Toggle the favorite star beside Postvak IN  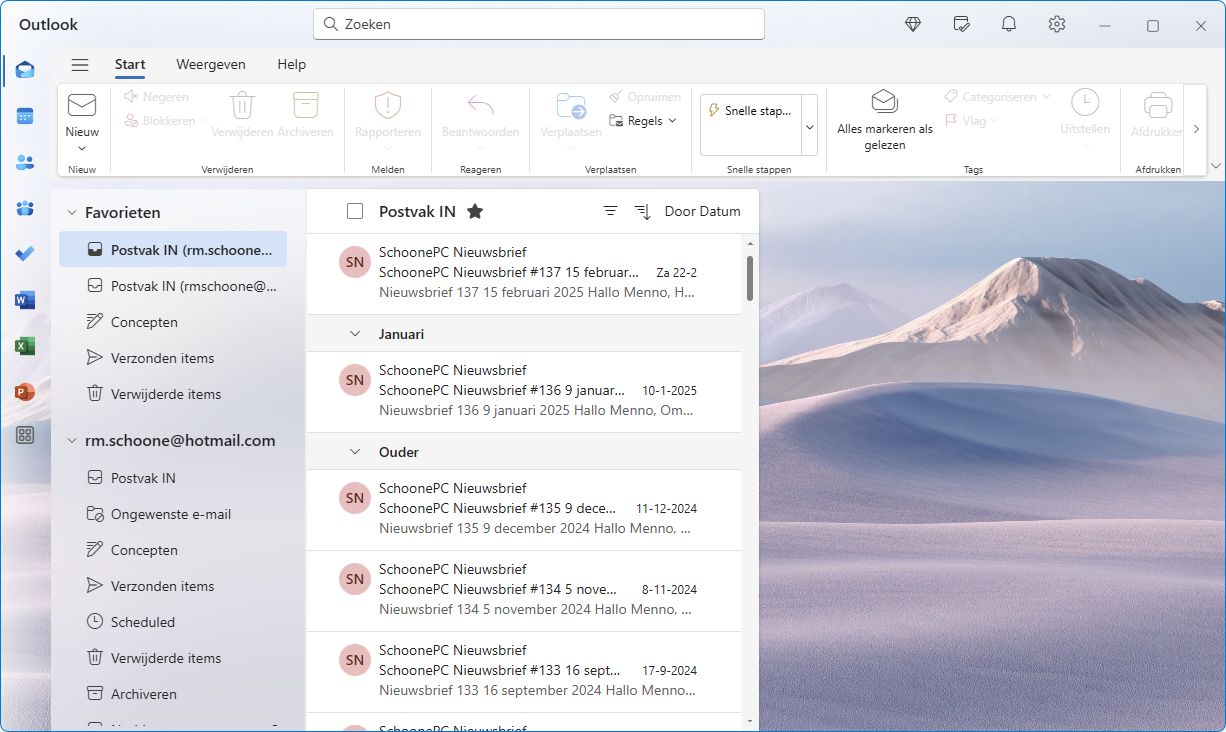click(x=475, y=211)
